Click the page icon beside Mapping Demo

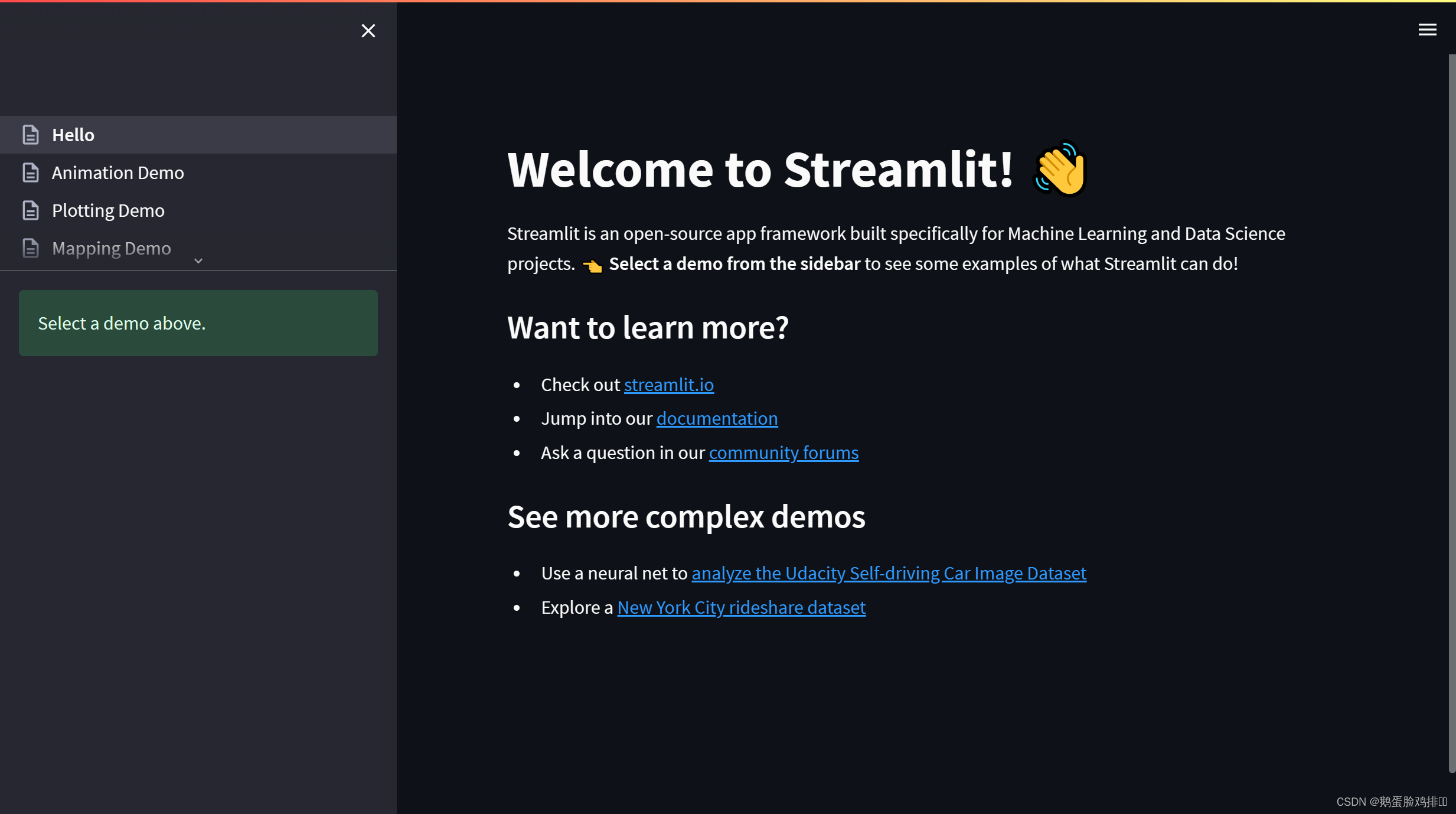point(31,248)
